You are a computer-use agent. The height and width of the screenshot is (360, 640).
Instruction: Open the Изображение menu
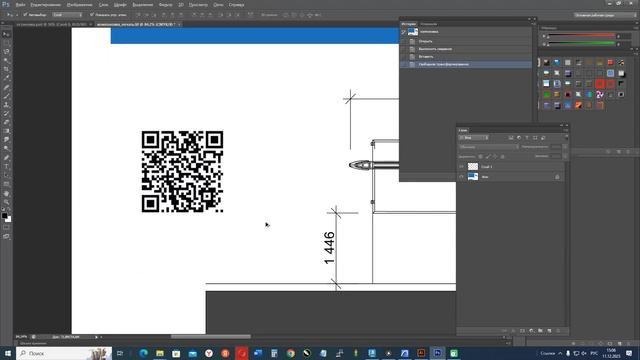click(79, 5)
